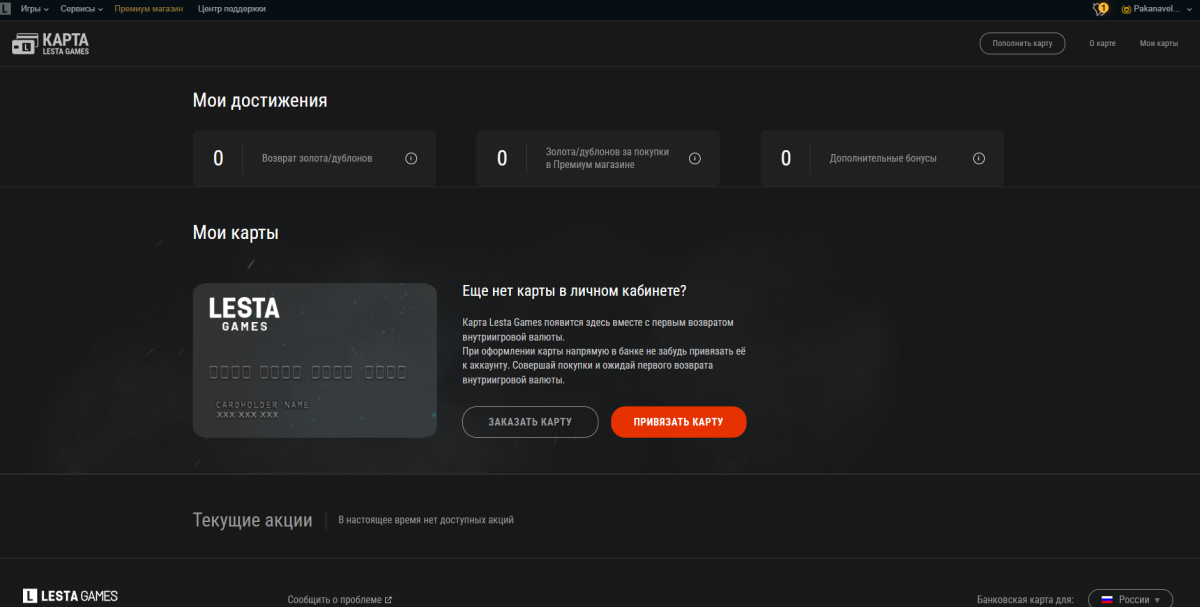Image resolution: width=1200 pixels, height=607 pixels.
Task: Open Центр поддержки link
Action: [x=231, y=8]
